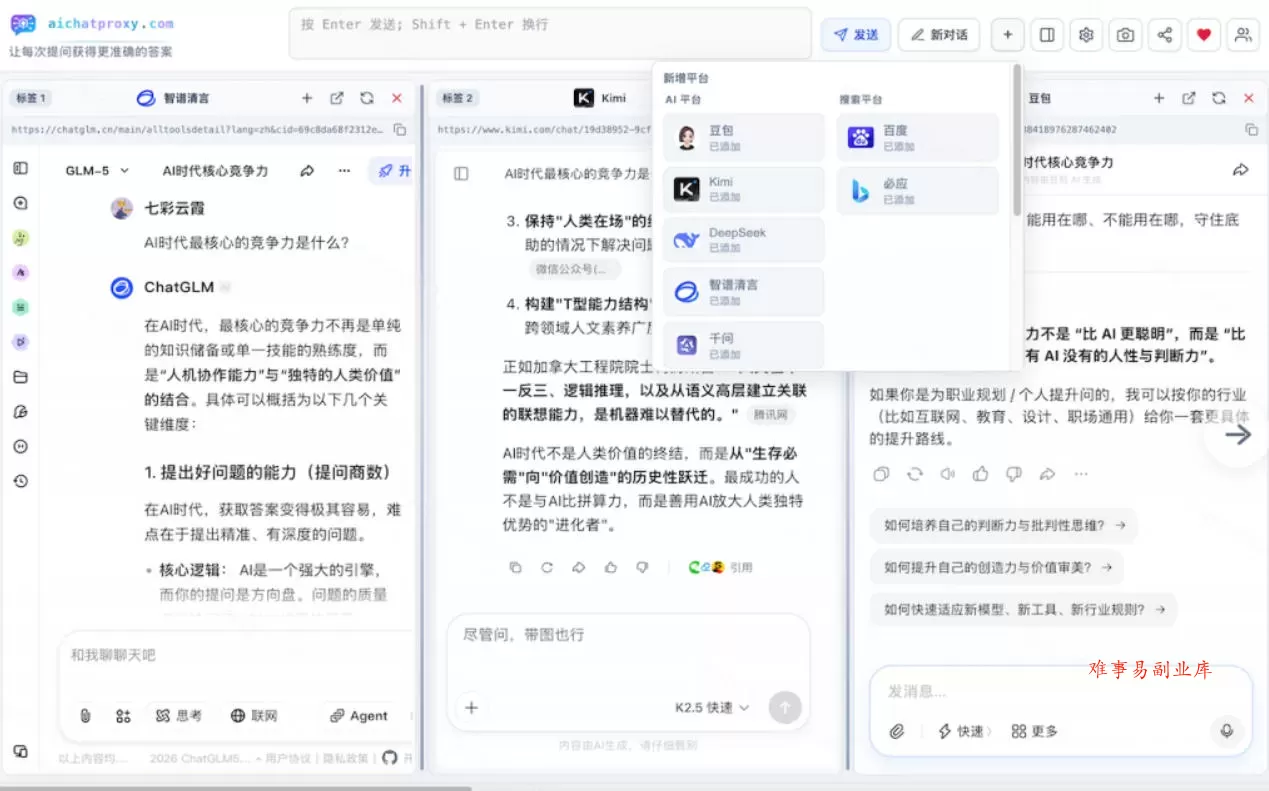This screenshot has width=1269, height=791.
Task: Select 豆包 in the AI platform list
Action: 744,138
